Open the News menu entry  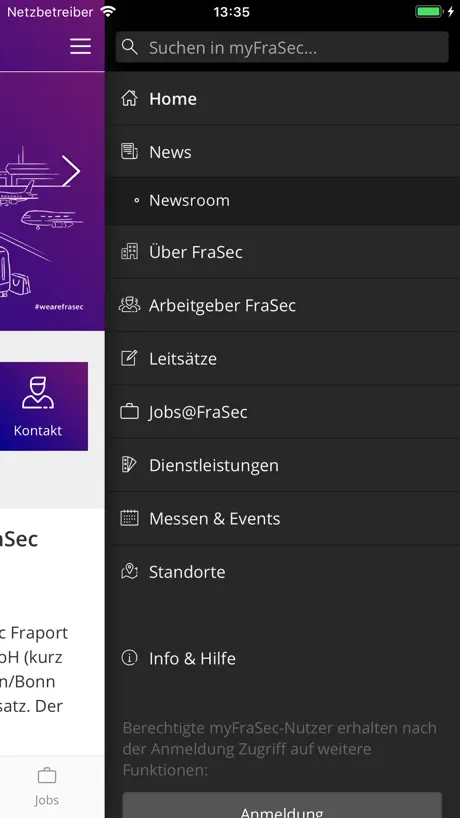pyautogui.click(x=282, y=152)
